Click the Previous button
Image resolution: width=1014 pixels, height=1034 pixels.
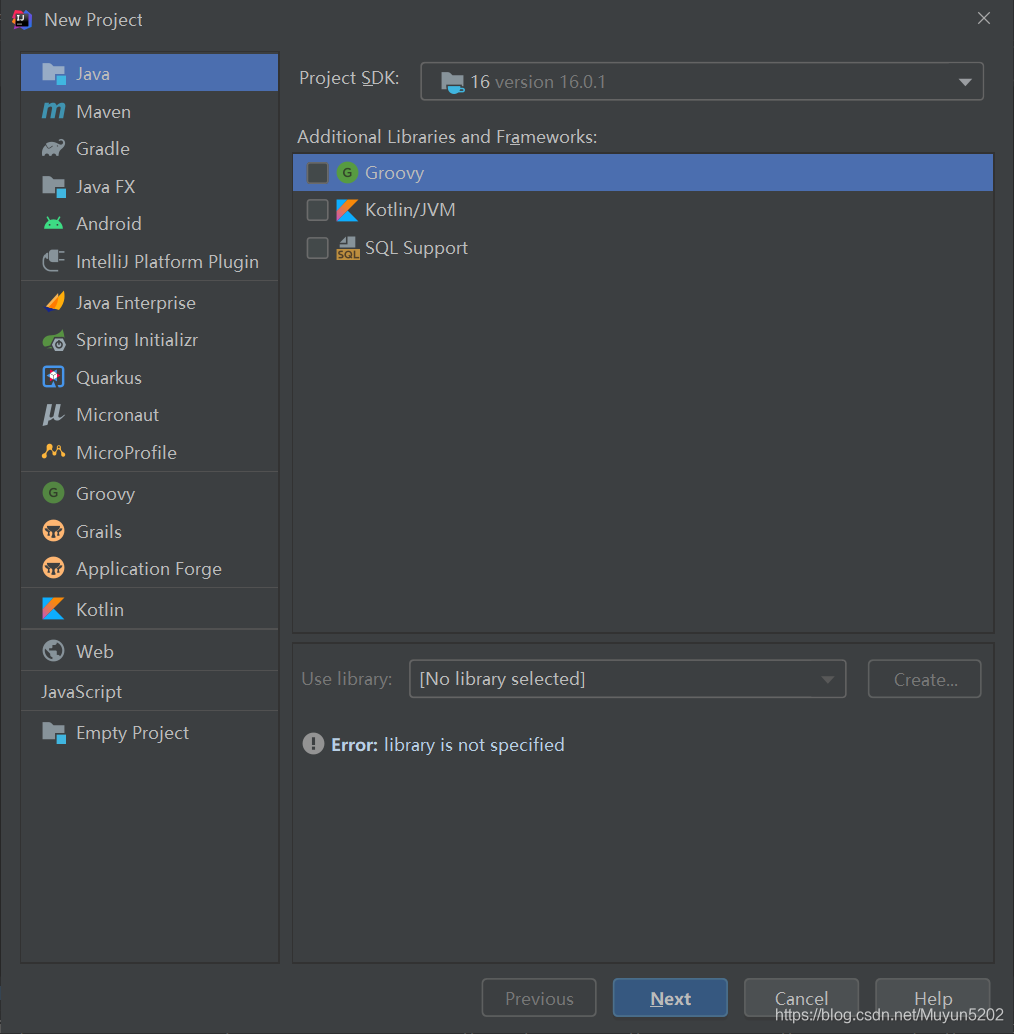coord(539,998)
